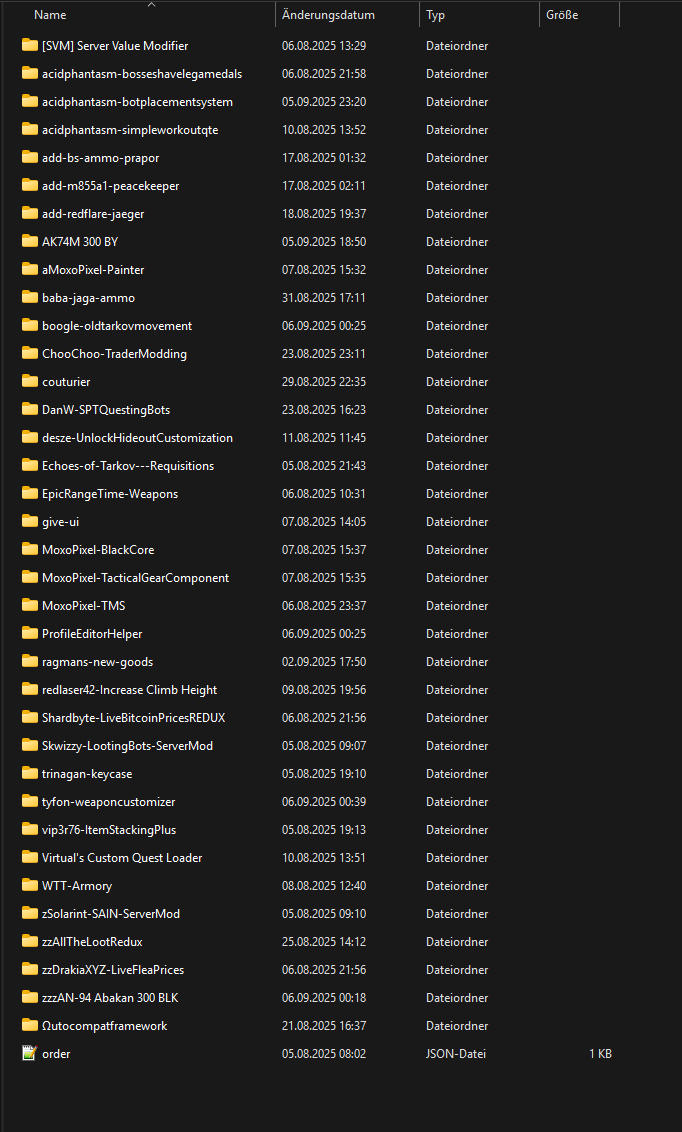Viewport: 682px width, 1132px height.
Task: Click the order JSON file icon
Action: [30, 1054]
